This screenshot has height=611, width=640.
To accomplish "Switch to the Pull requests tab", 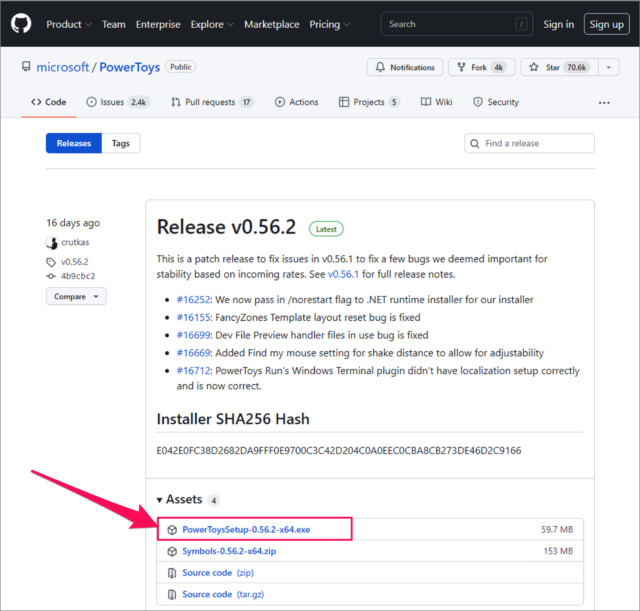I will pyautogui.click(x=212, y=102).
